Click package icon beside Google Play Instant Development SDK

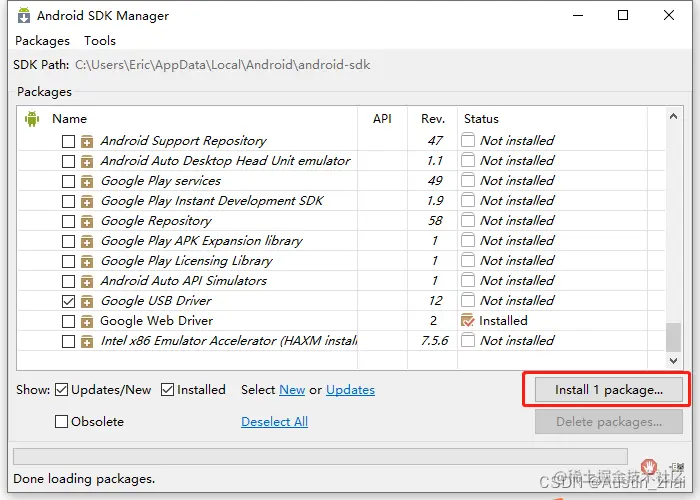87,202
